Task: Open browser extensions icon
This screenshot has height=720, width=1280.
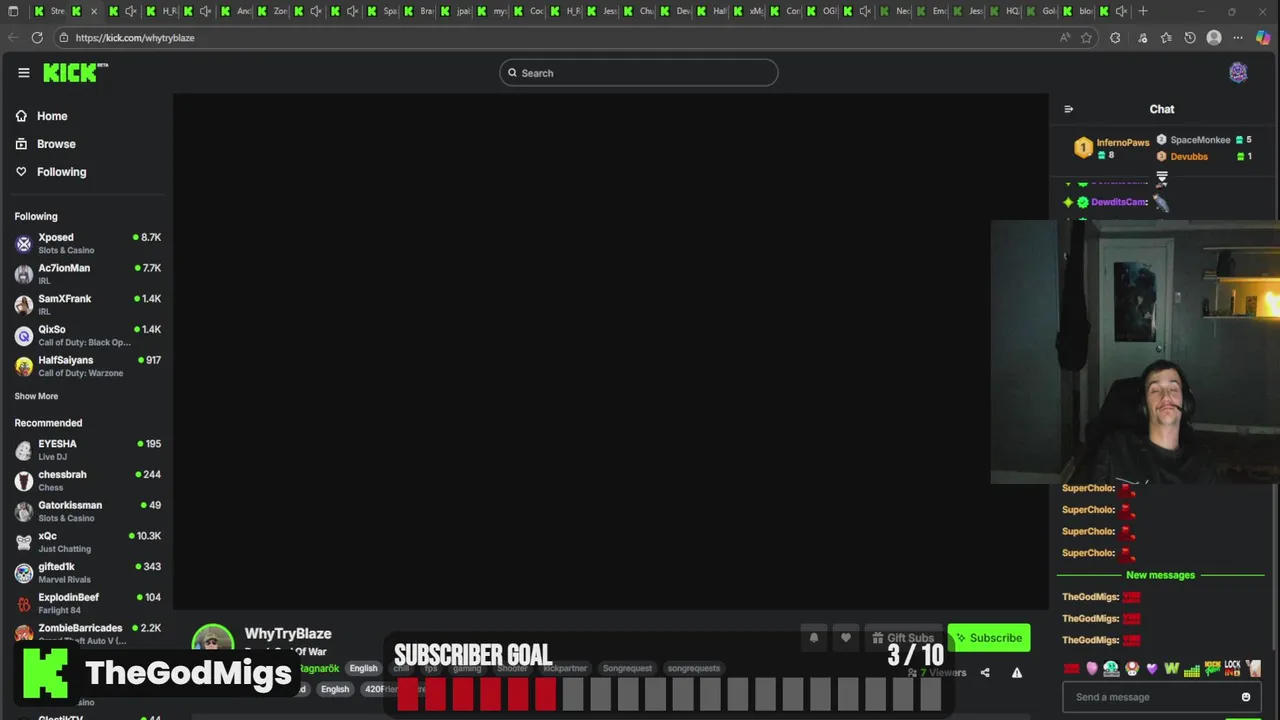Action: click(1115, 37)
